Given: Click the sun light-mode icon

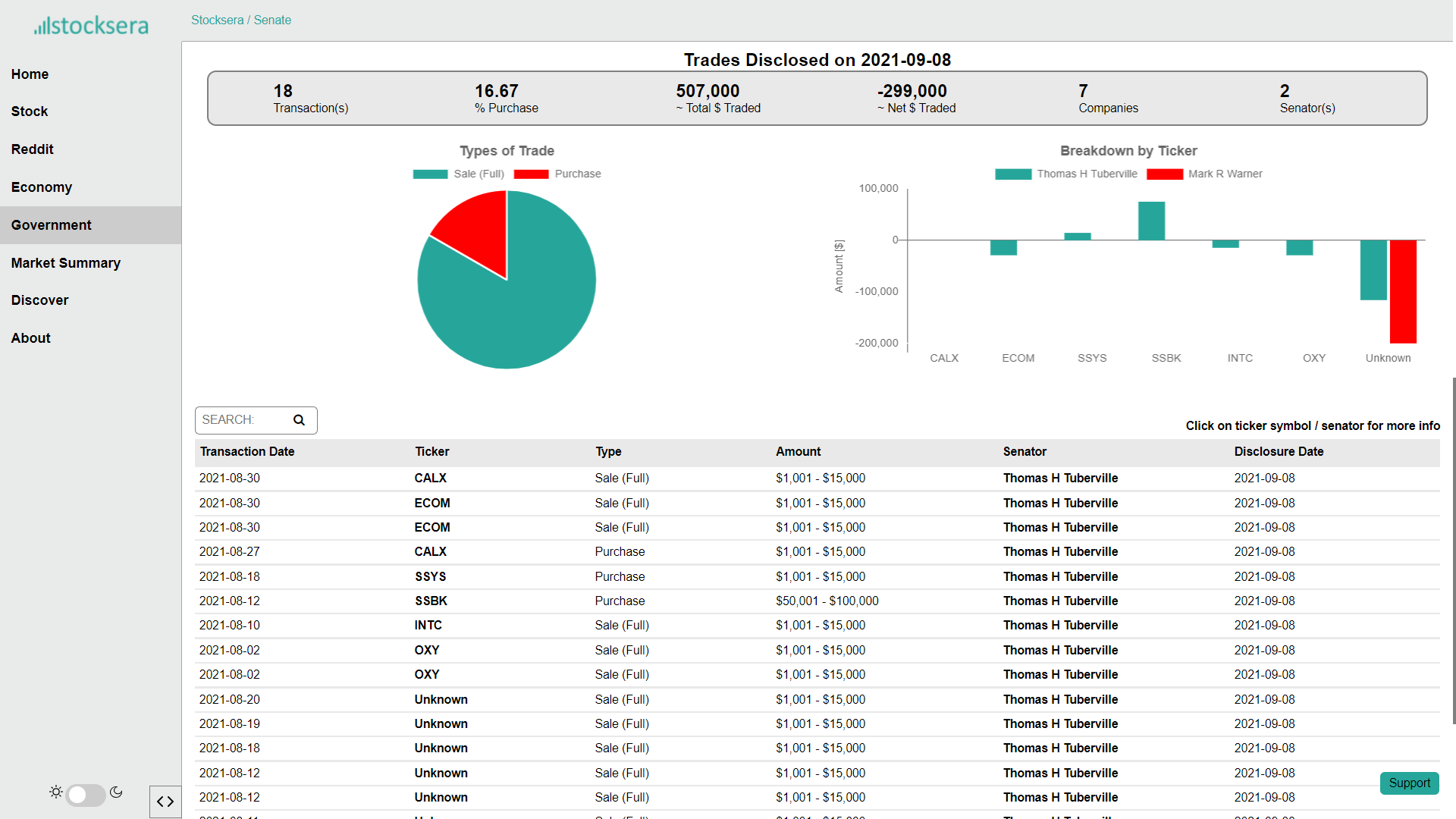Looking at the screenshot, I should coord(56,792).
